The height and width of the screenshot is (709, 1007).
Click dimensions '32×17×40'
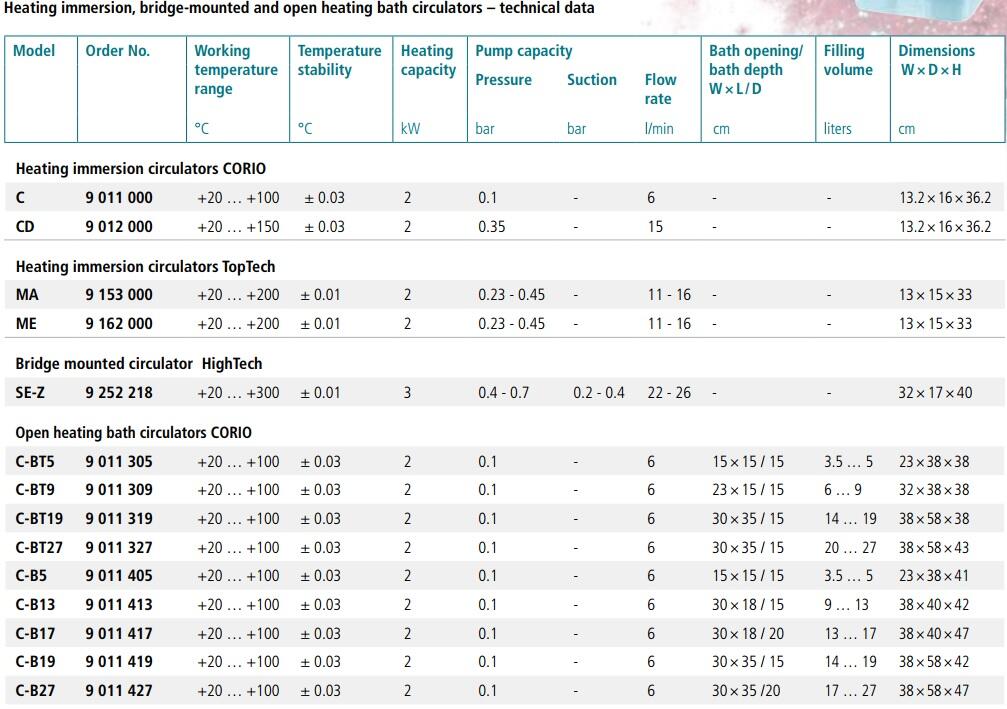(935, 392)
